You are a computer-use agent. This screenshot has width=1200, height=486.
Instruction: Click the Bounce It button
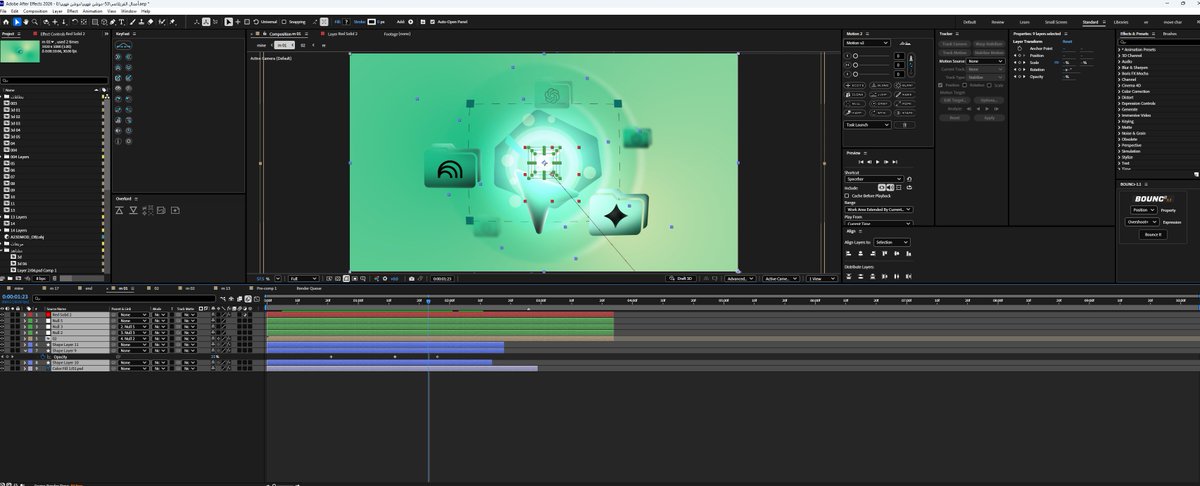1153,234
